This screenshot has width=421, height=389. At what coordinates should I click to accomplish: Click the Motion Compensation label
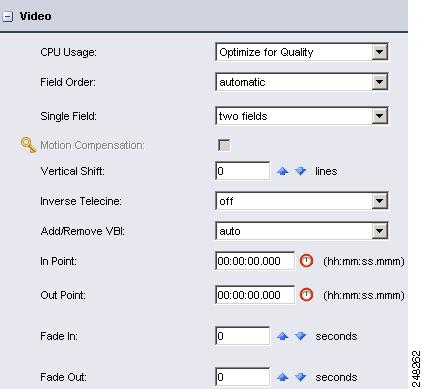[92, 146]
